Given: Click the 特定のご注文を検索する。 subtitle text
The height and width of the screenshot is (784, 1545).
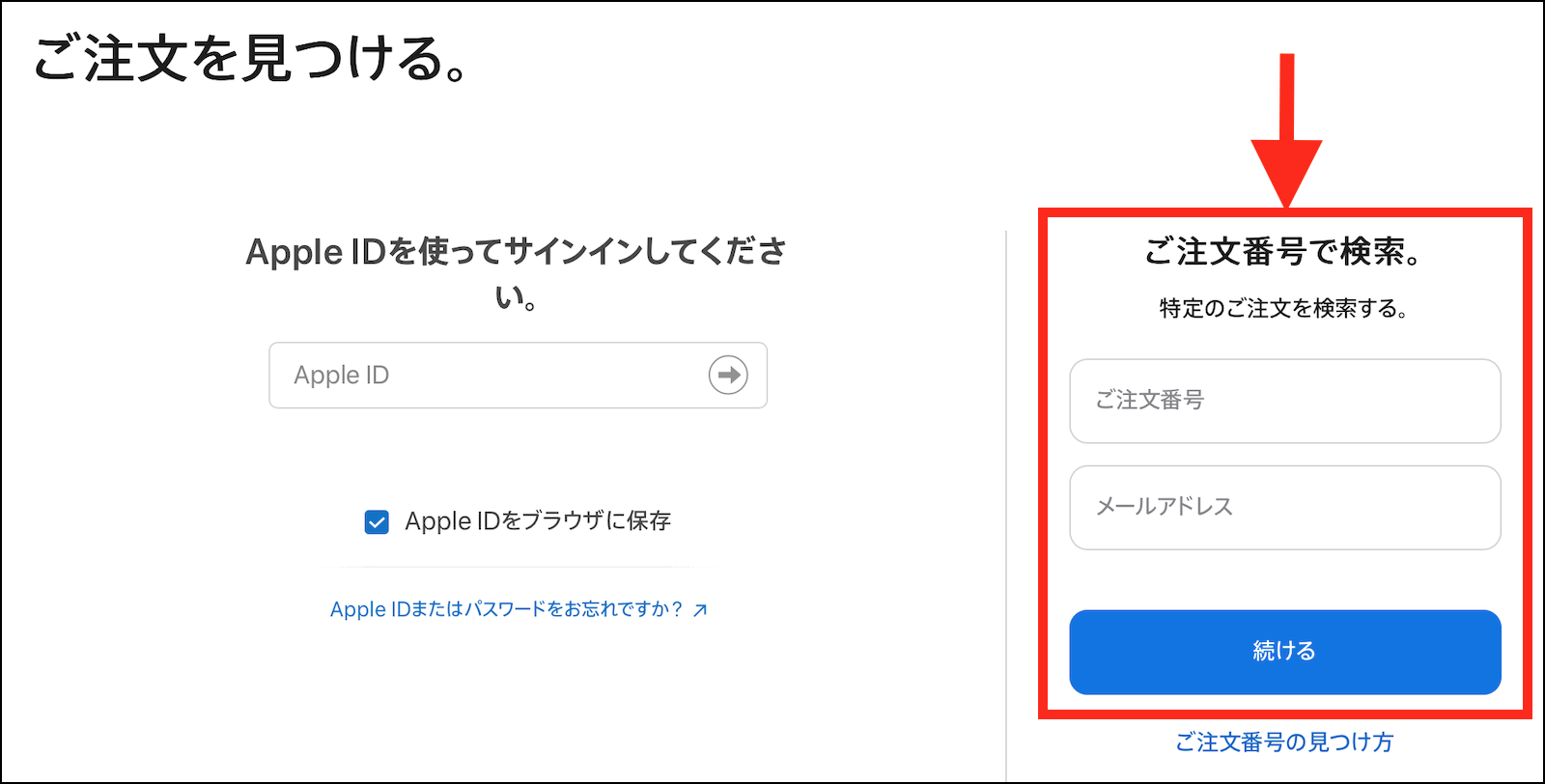Looking at the screenshot, I should [1284, 309].
